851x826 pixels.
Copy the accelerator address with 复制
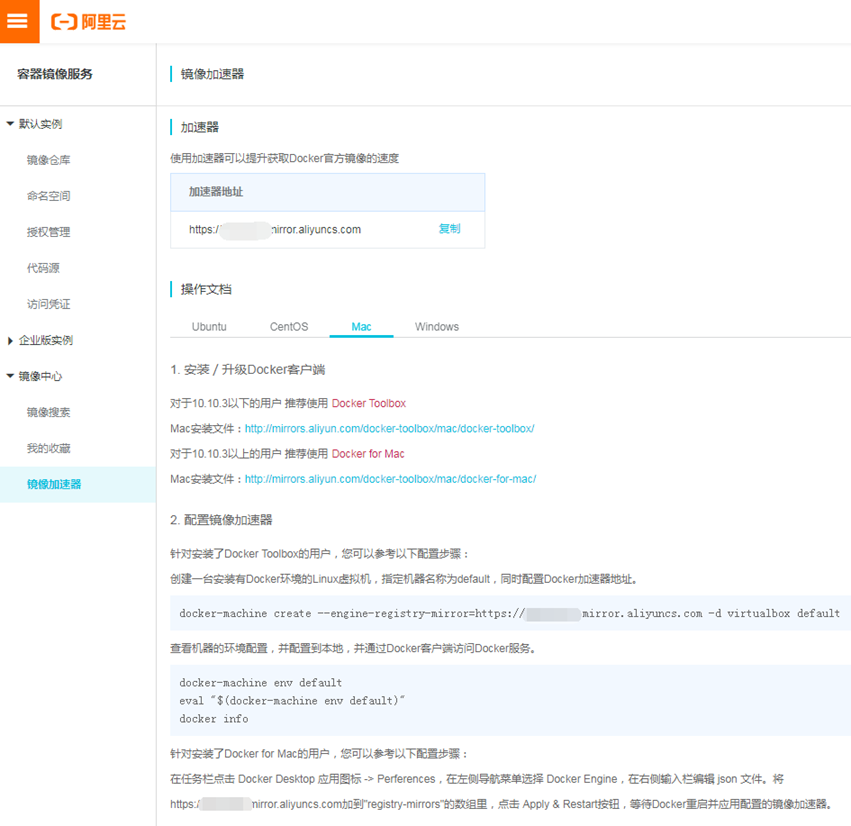(449, 229)
